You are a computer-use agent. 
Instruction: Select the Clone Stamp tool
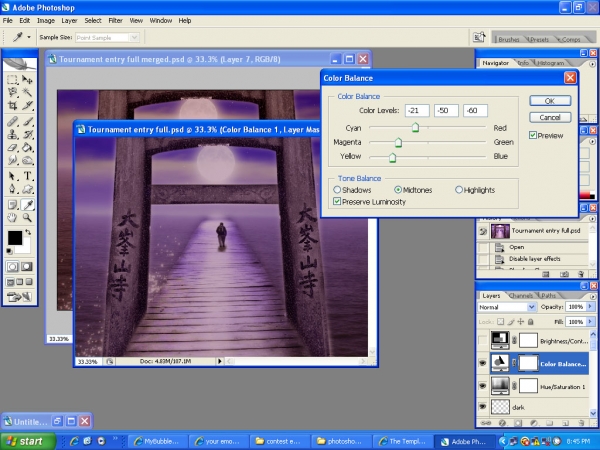[12, 134]
